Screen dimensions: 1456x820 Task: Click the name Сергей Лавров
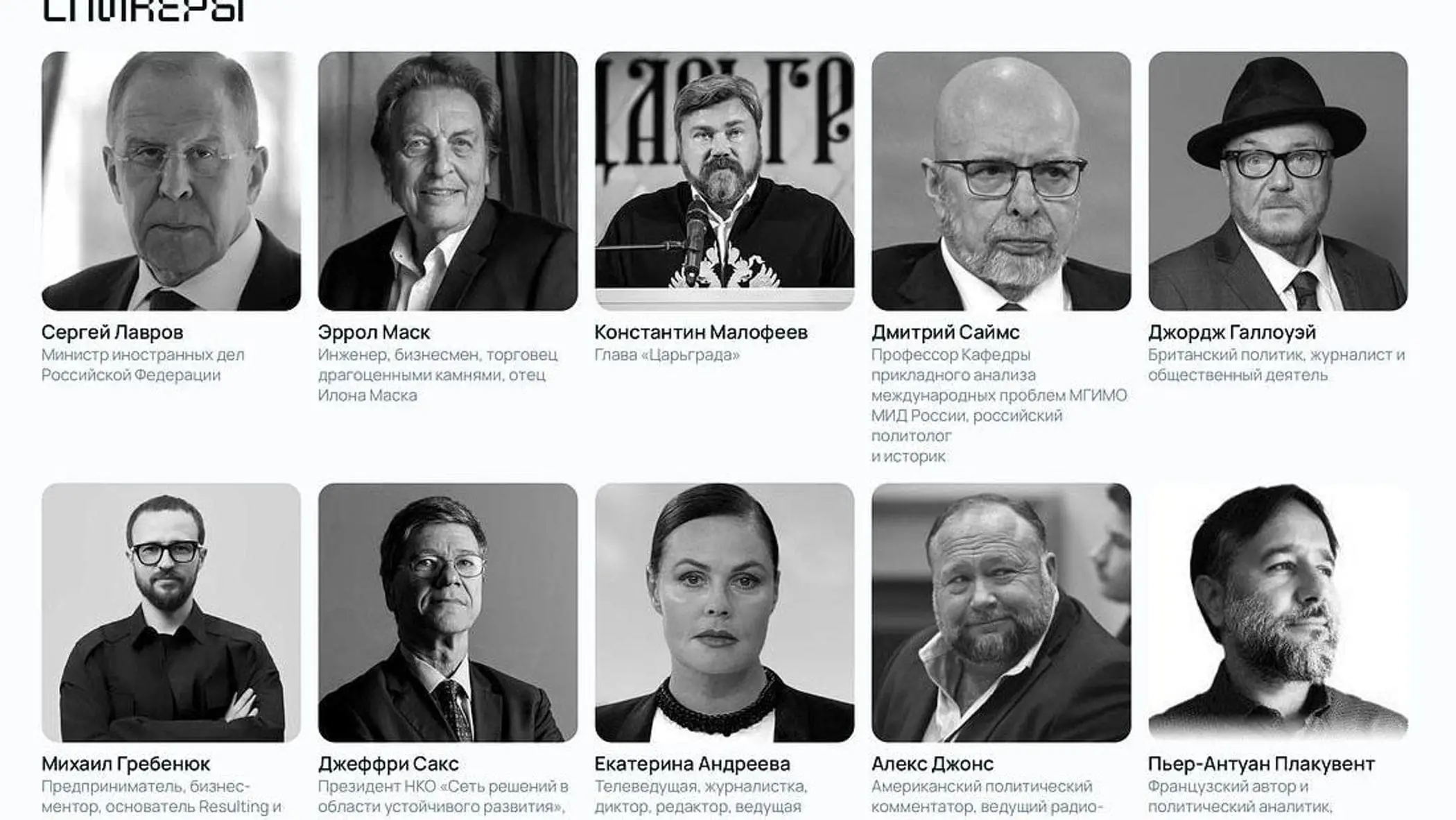(112, 332)
